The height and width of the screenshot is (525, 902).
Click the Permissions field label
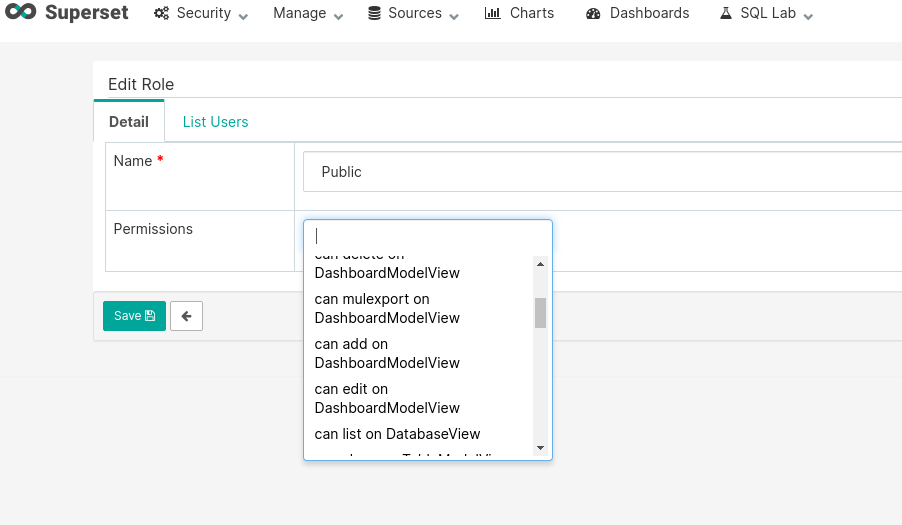(153, 229)
